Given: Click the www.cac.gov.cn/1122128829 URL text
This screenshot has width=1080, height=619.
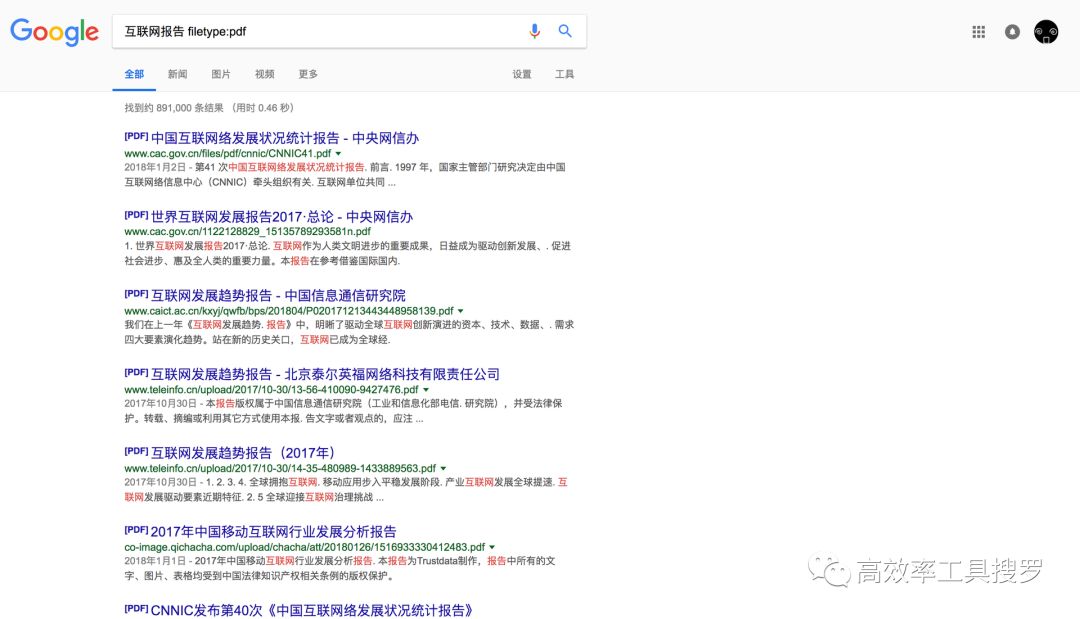Looking at the screenshot, I should pos(247,231).
